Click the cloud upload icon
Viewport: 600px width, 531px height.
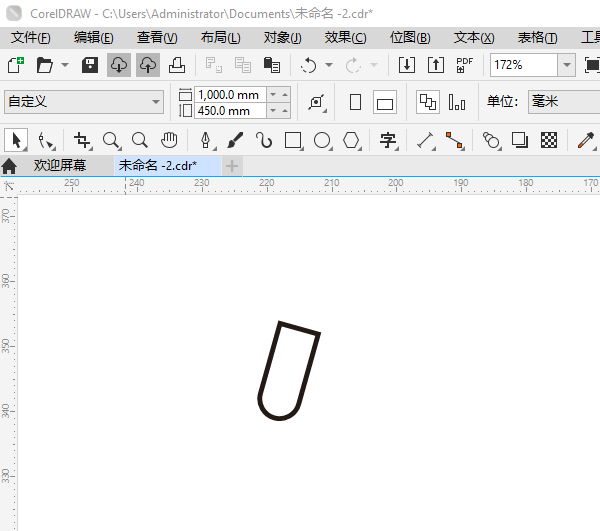148,65
